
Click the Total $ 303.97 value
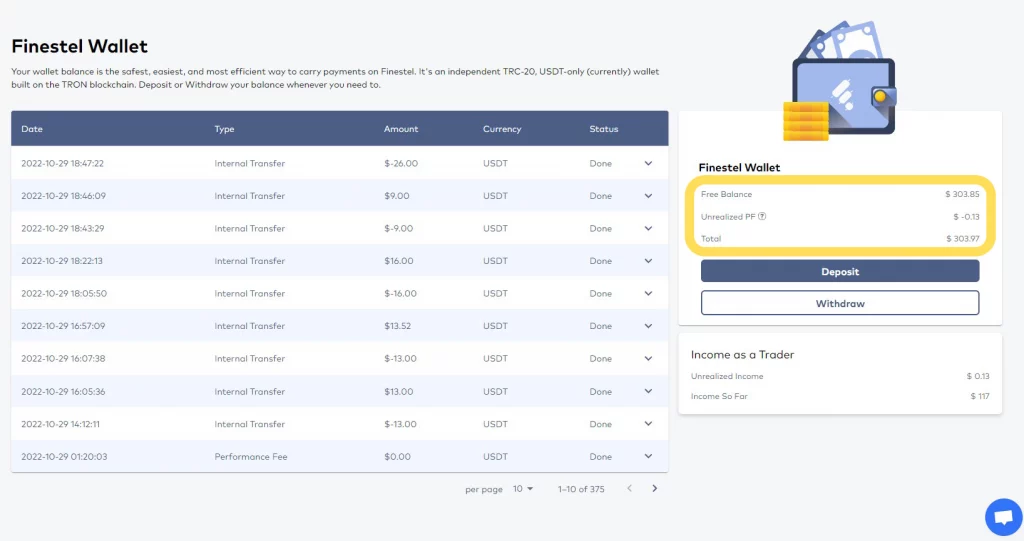coord(963,238)
